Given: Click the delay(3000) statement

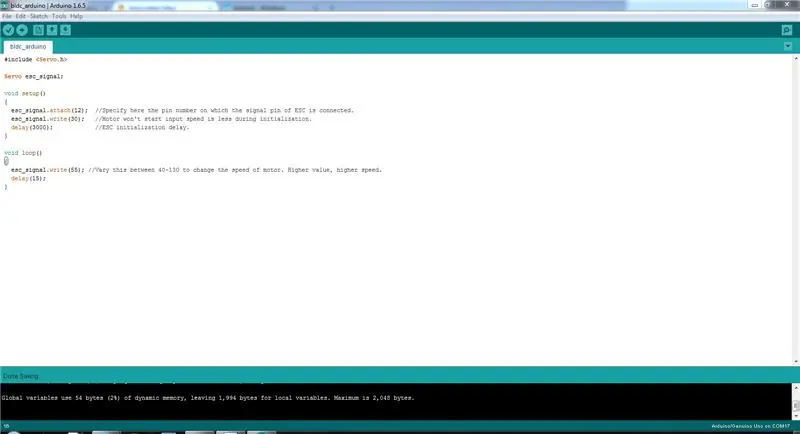Looking at the screenshot, I should 32,128.
